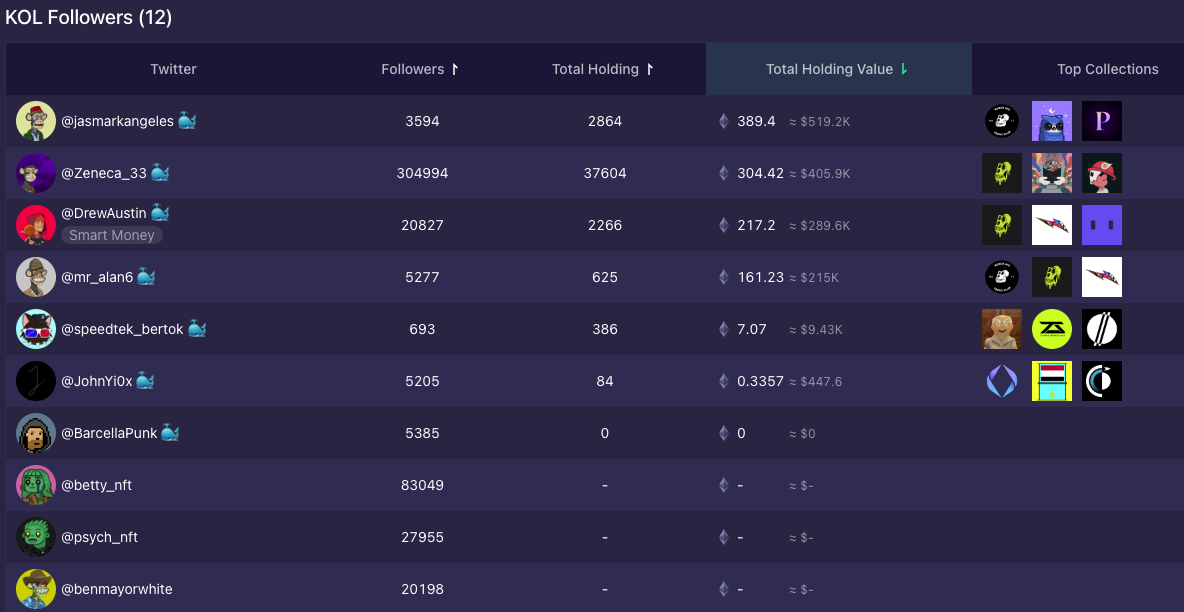
Task: Click Ethereum icon in @mr_alan6 row
Action: pyautogui.click(x=724, y=277)
